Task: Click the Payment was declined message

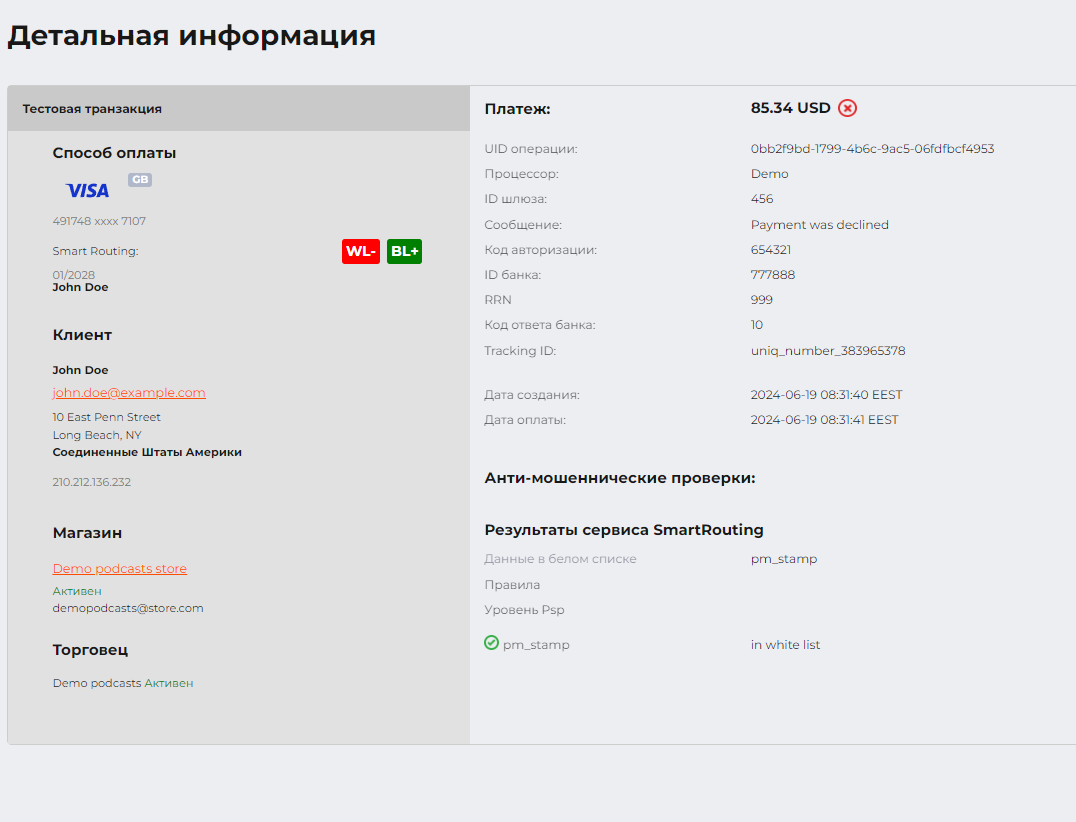Action: point(819,225)
